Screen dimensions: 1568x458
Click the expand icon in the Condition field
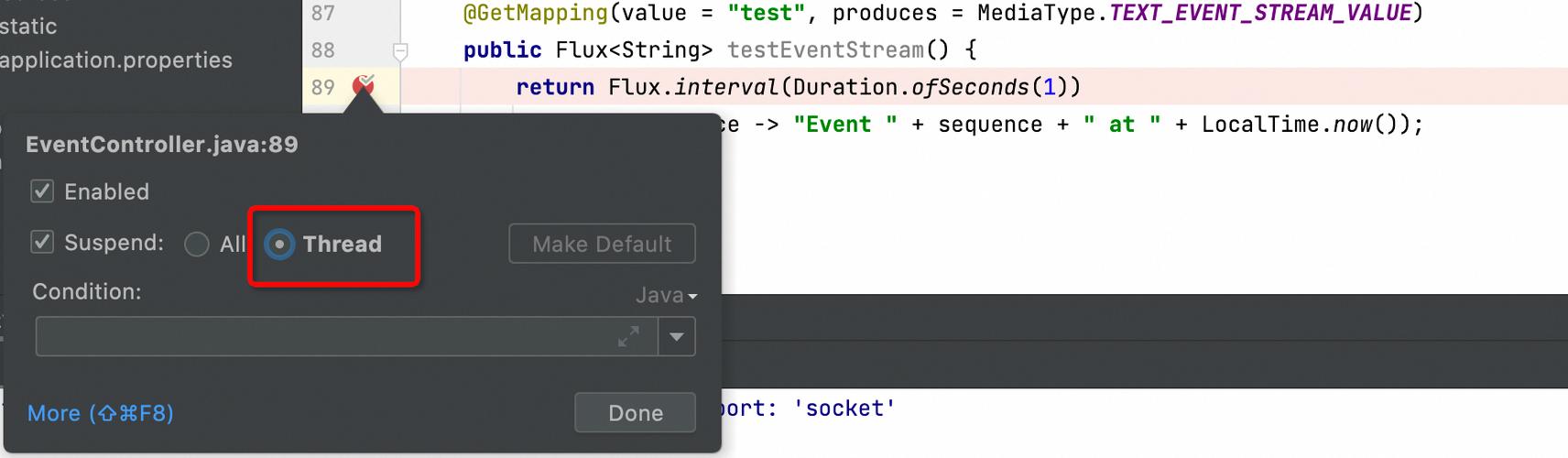628,337
